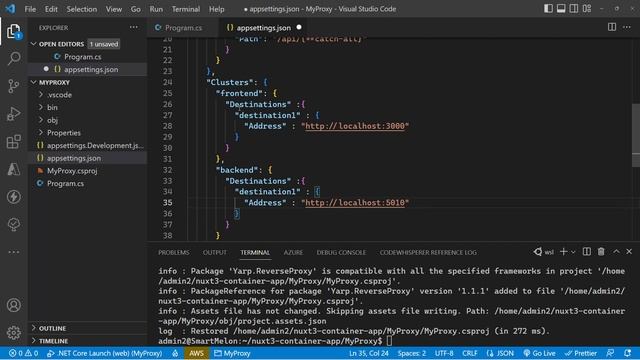Close the terminal panel

(629, 252)
